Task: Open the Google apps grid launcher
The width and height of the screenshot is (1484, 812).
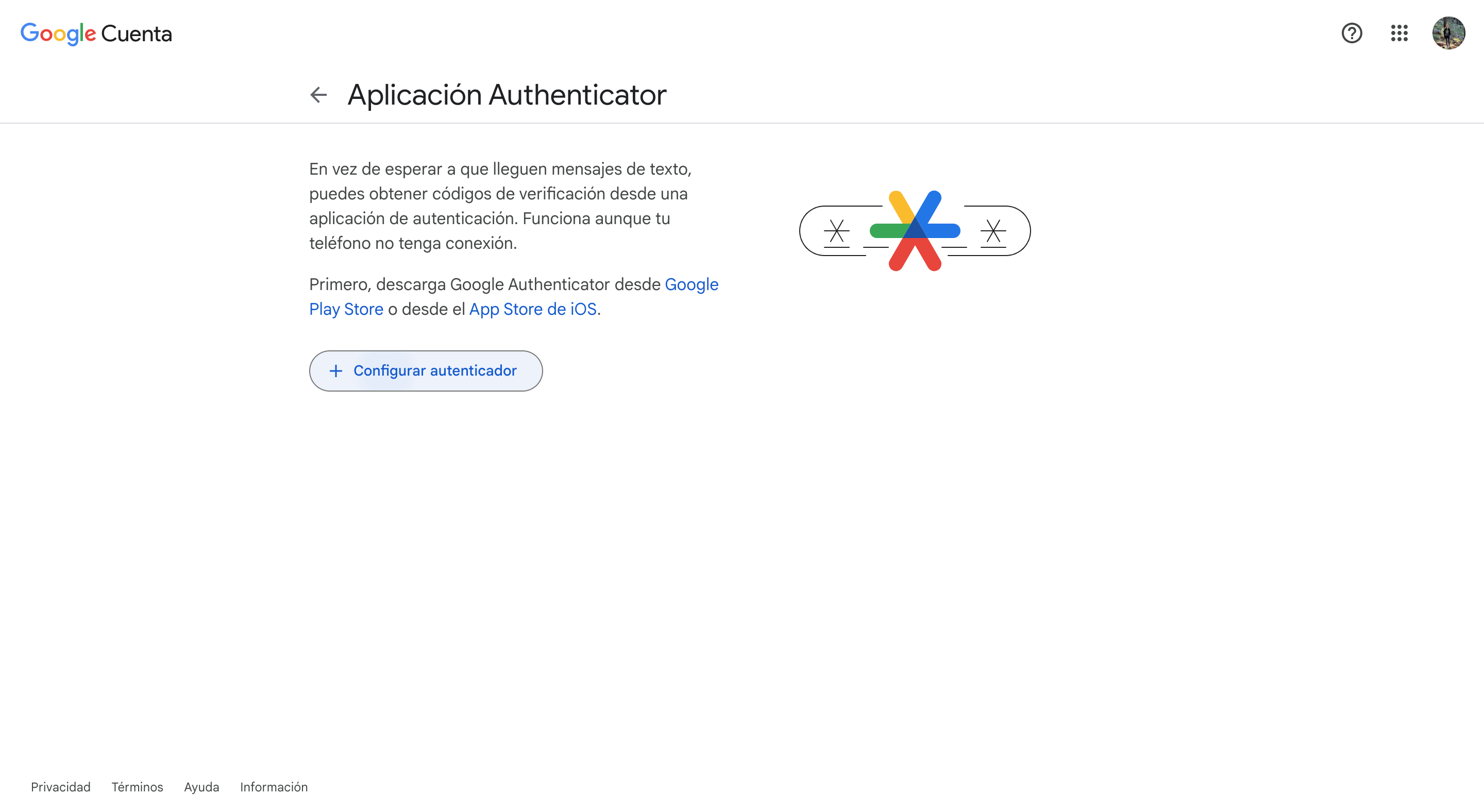Action: point(1399,33)
